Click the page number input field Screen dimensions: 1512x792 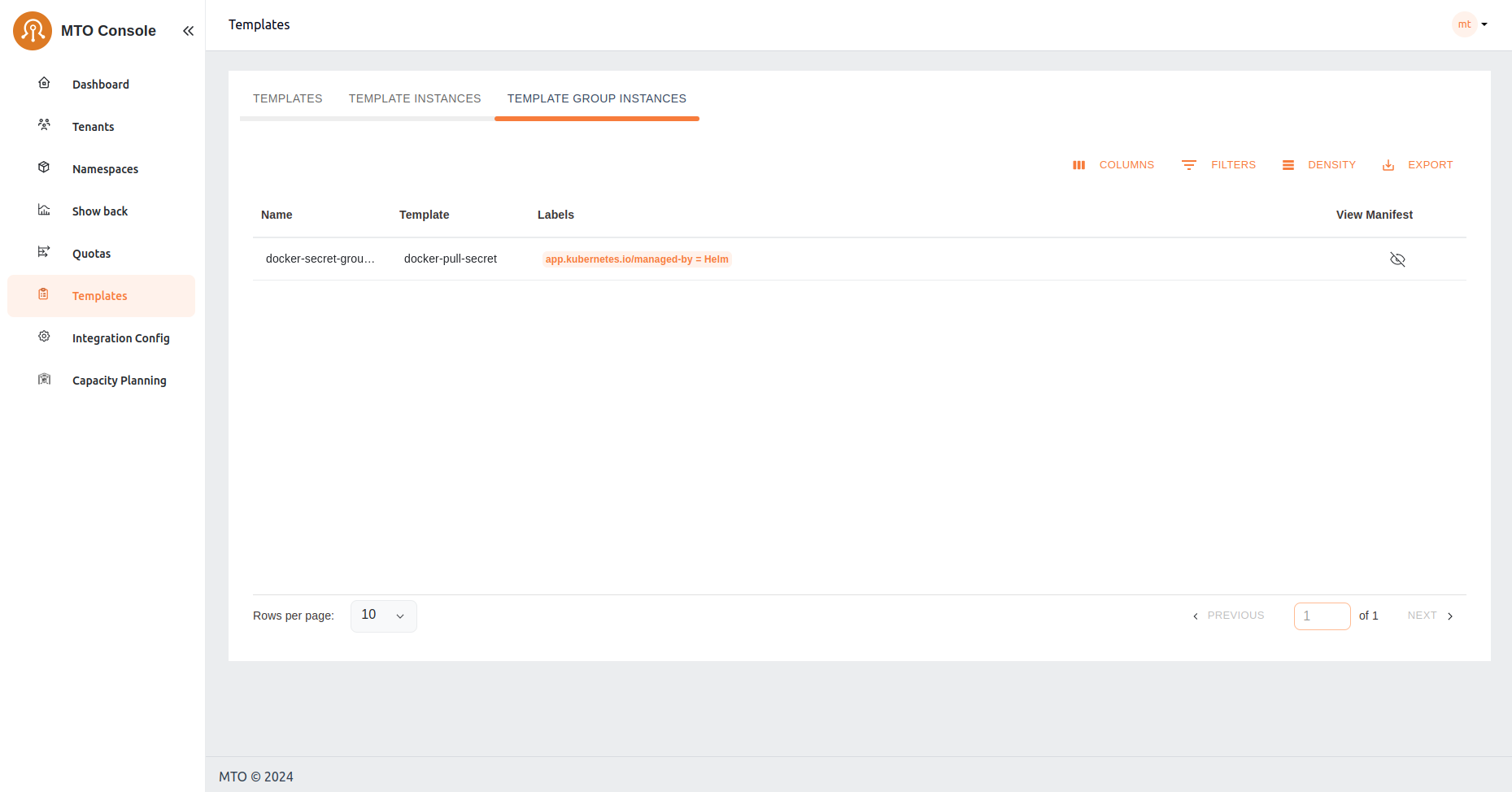coord(1322,616)
